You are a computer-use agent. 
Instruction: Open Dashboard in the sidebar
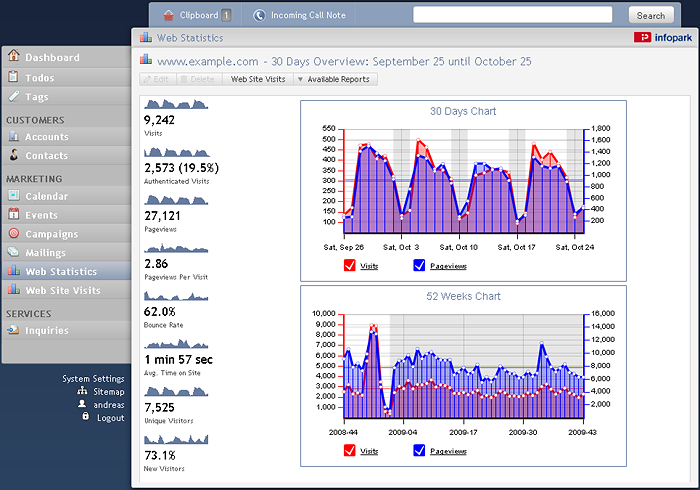[x=66, y=57]
